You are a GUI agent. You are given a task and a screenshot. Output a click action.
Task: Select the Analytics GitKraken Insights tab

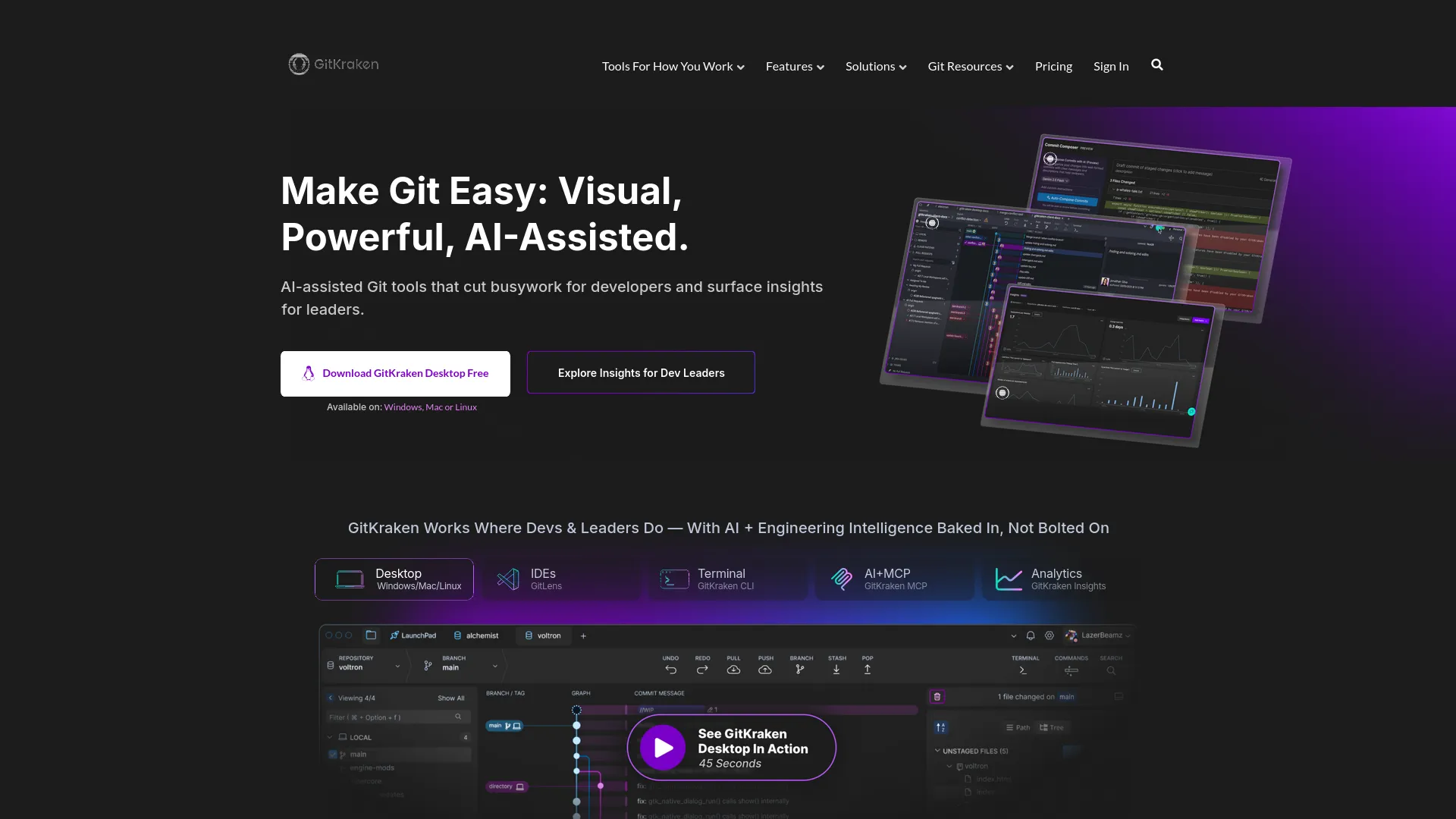pos(1062,579)
